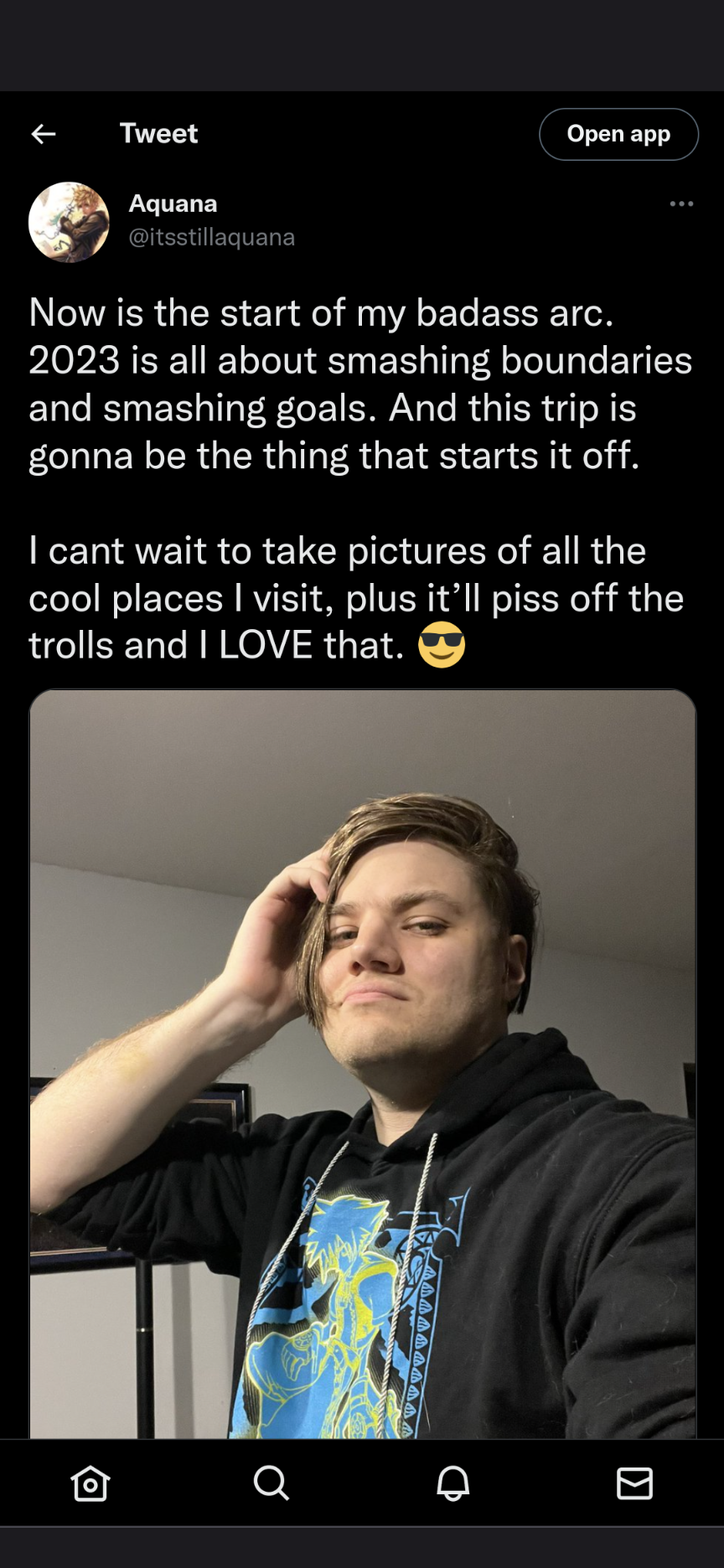Tap the 'I cant wait' tweet paragraph
This screenshot has width=724, height=1568.
tap(356, 598)
